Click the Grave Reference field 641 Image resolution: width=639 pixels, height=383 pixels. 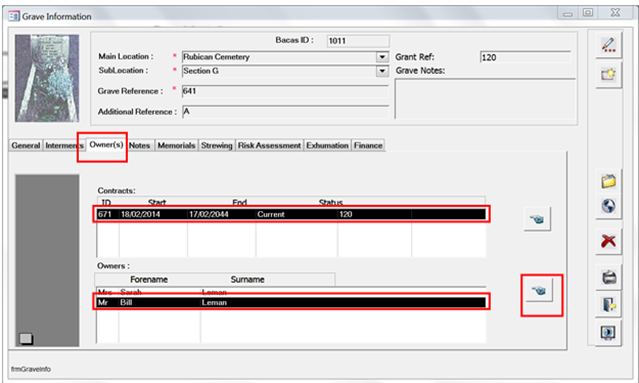285,91
